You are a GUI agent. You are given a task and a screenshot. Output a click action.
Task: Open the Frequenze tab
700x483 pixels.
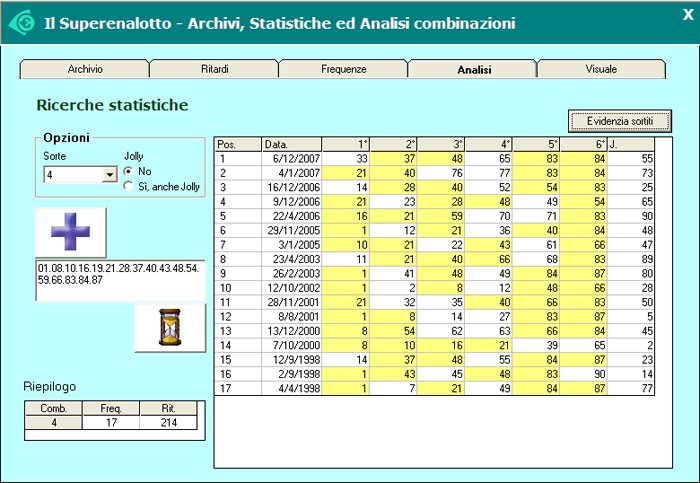[x=343, y=69]
